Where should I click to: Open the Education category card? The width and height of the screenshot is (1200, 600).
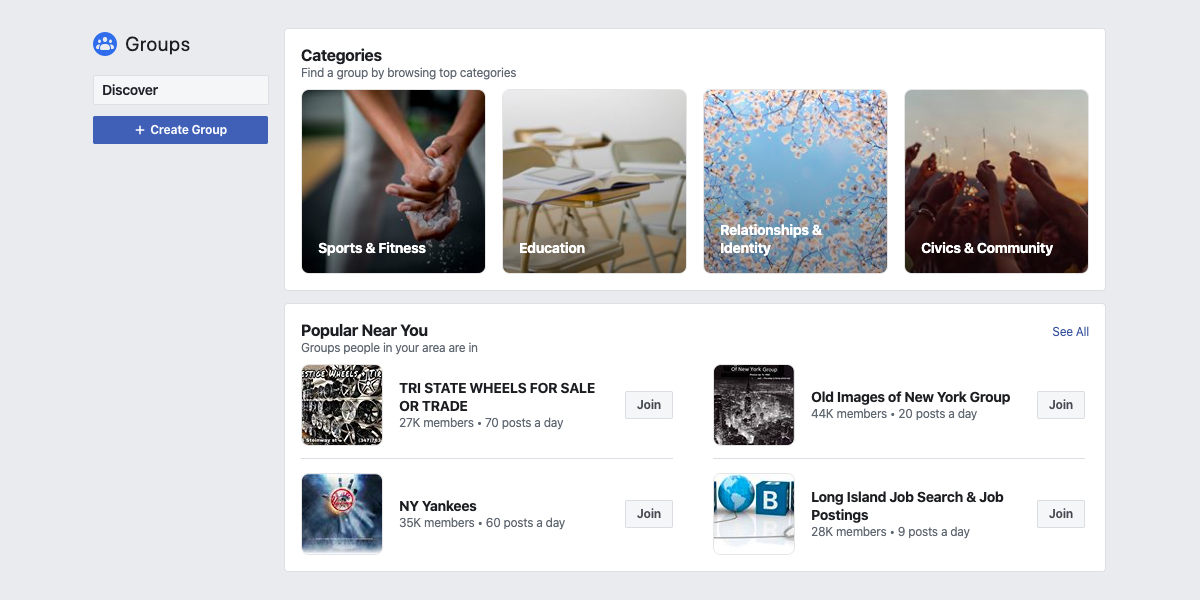[594, 181]
